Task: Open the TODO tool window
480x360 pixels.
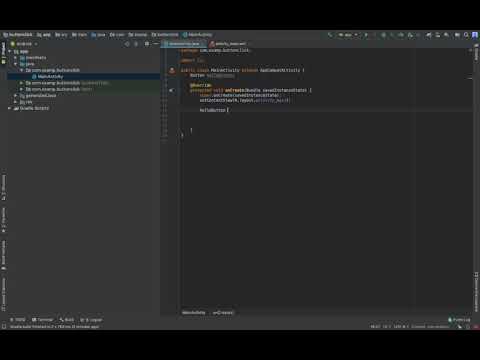Action: point(18,320)
